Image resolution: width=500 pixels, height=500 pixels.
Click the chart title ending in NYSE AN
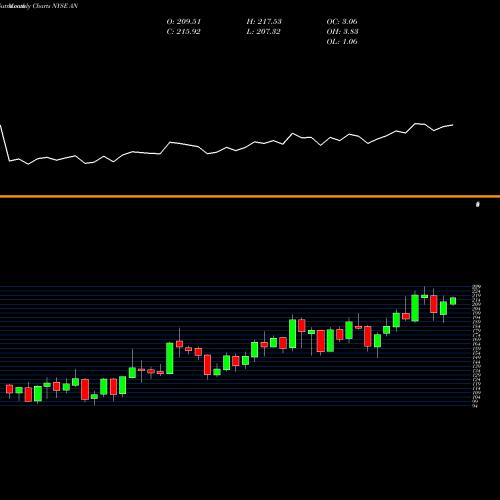(x=39, y=6)
